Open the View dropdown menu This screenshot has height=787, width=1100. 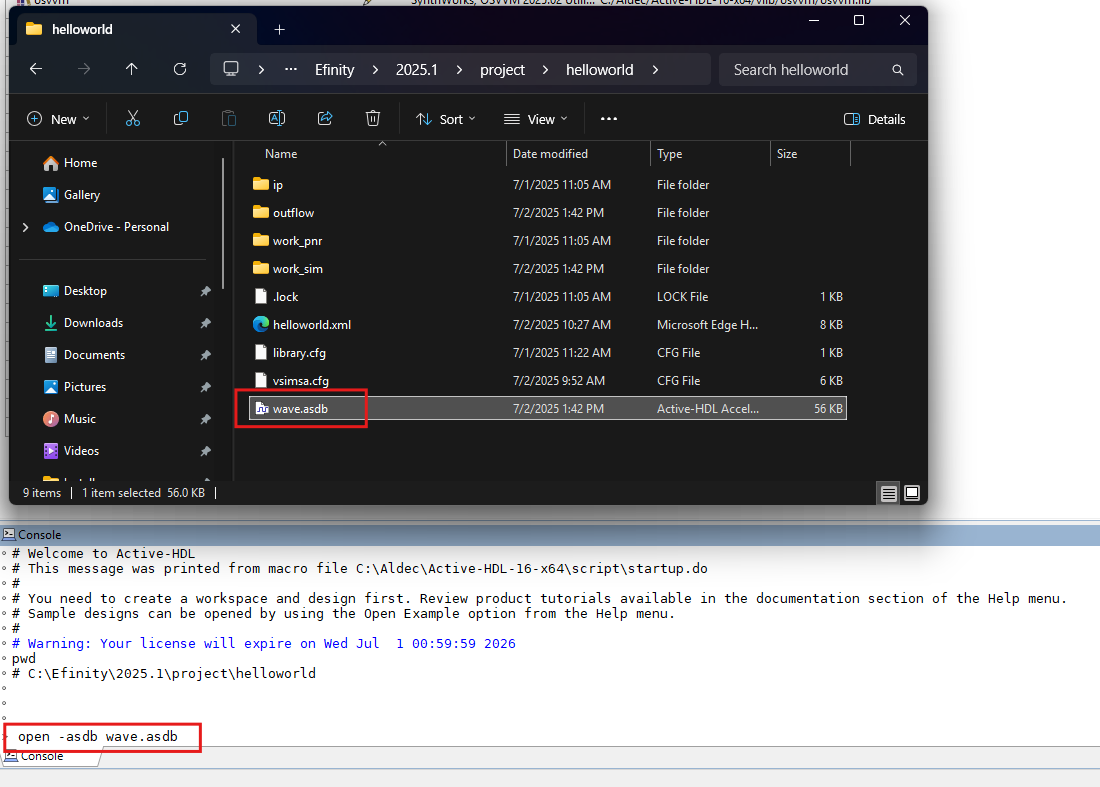535,119
